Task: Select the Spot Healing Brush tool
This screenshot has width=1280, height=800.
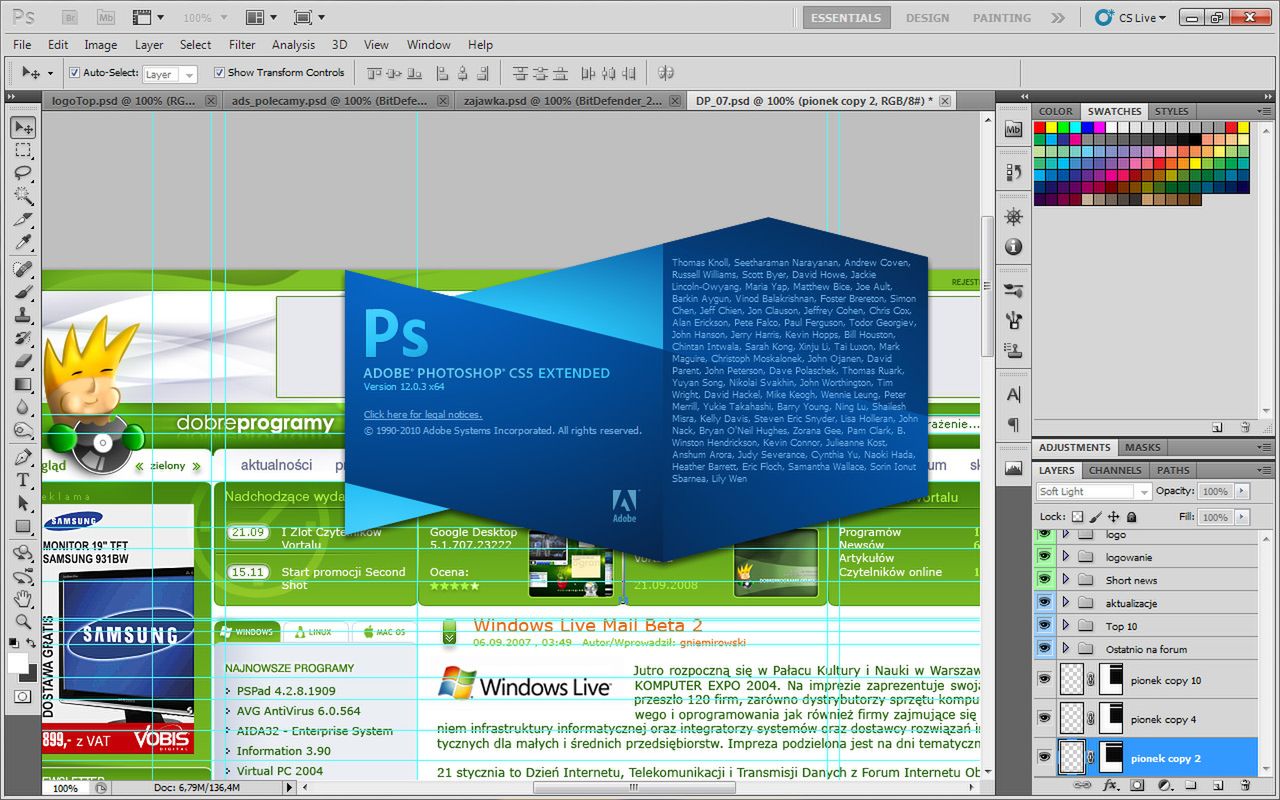Action: click(x=23, y=270)
